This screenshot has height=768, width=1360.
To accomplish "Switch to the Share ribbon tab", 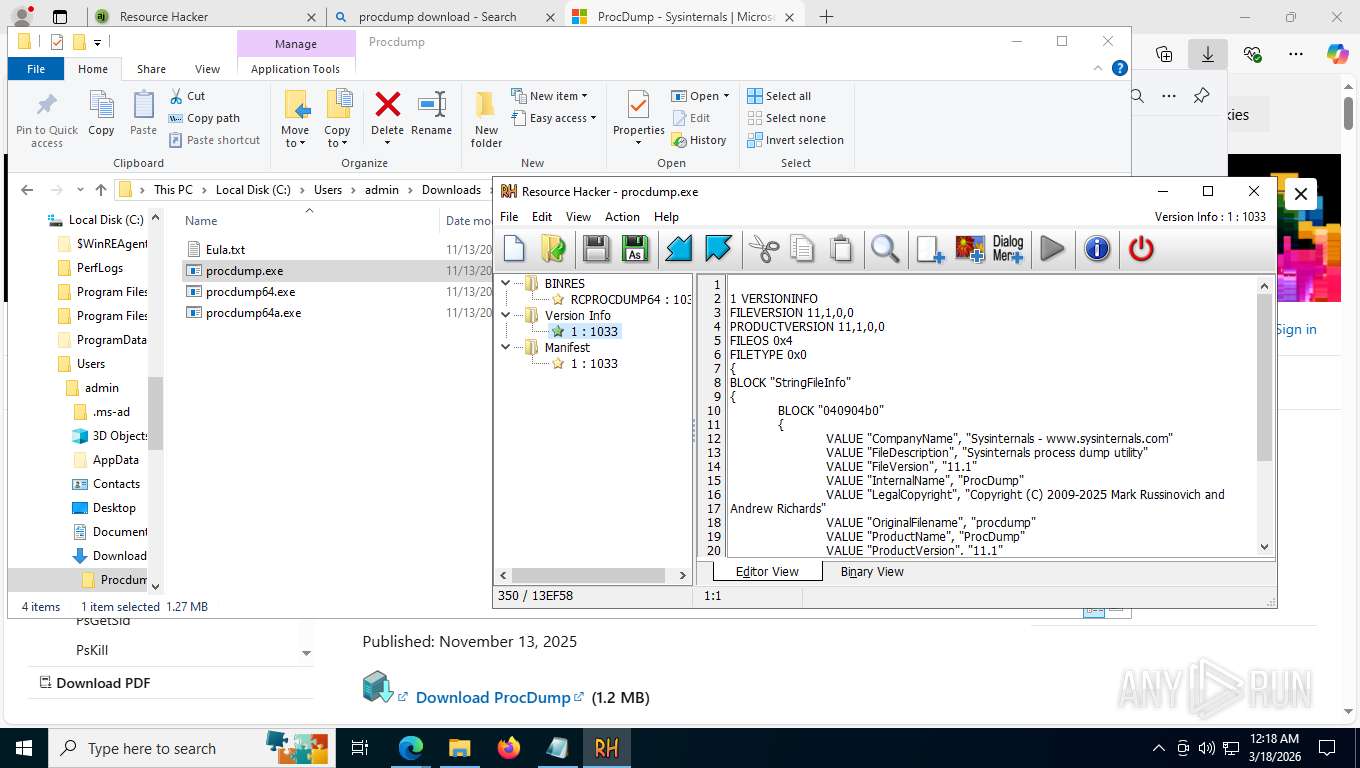I will pyautogui.click(x=151, y=69).
